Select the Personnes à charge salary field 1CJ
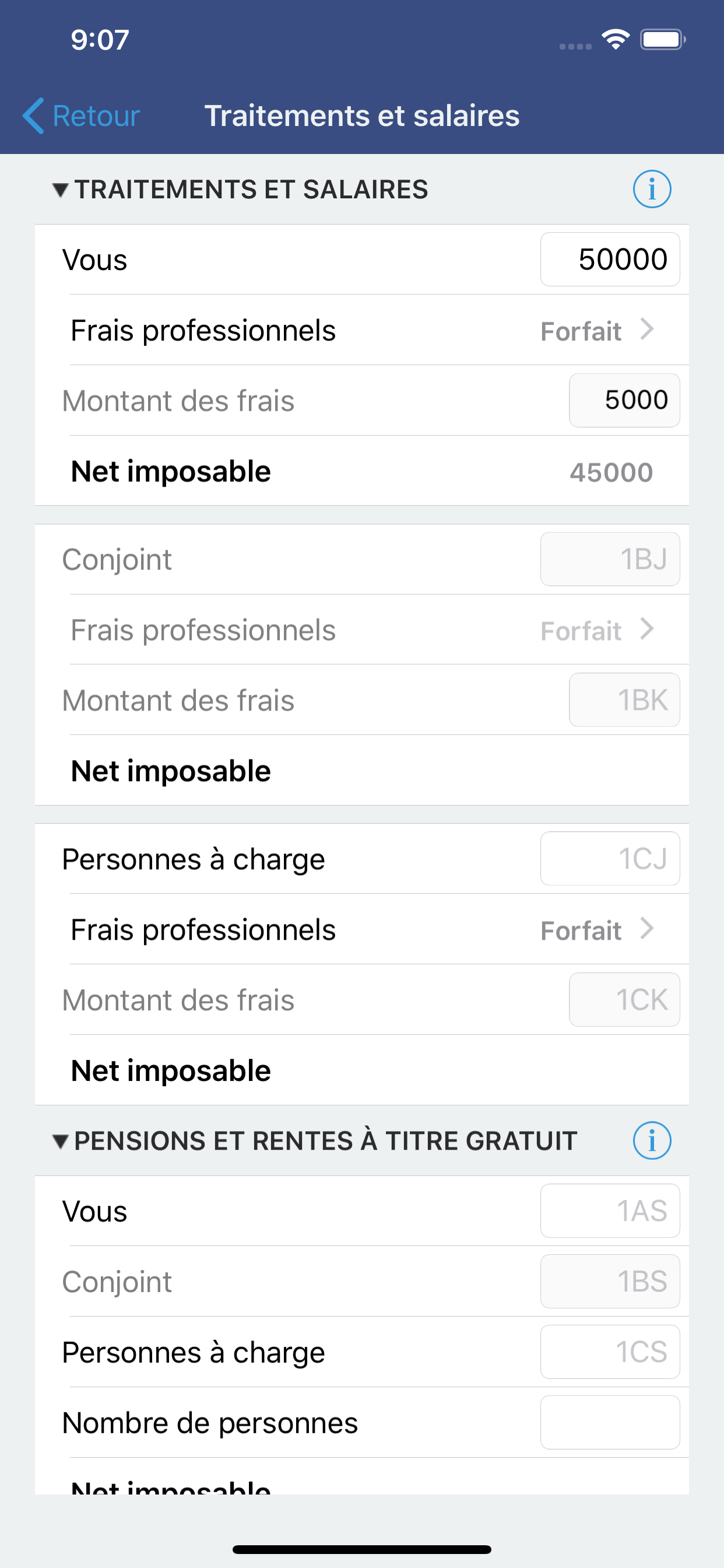724x1568 pixels. click(x=610, y=859)
